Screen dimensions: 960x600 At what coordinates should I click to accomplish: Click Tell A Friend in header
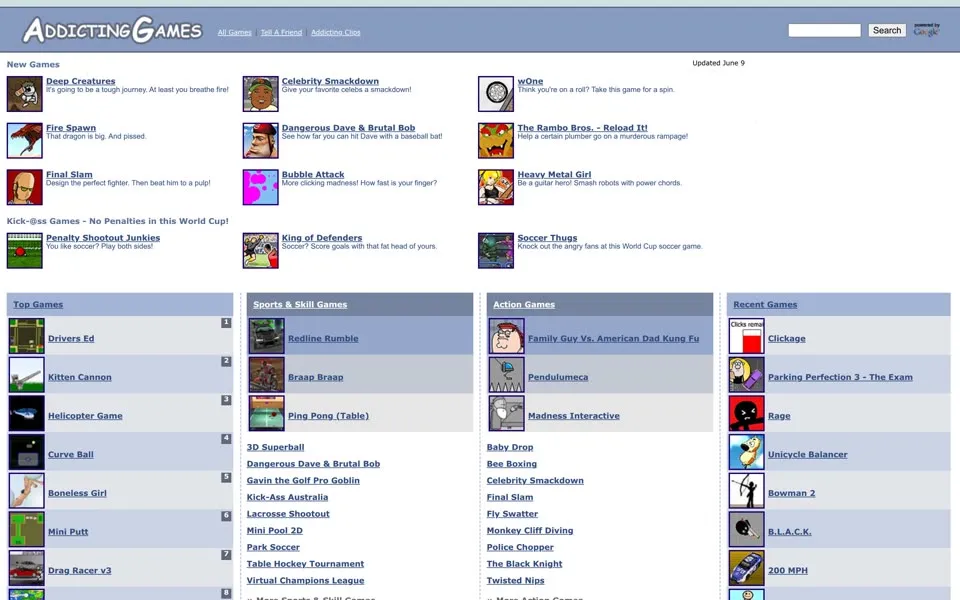click(281, 32)
